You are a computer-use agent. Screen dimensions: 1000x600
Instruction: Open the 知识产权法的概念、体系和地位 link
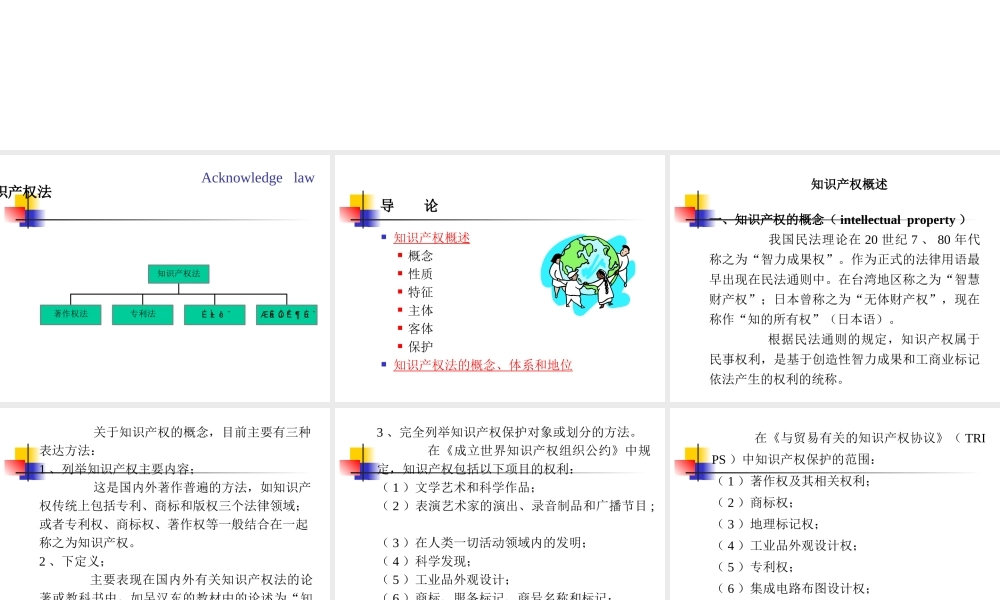click(x=481, y=364)
